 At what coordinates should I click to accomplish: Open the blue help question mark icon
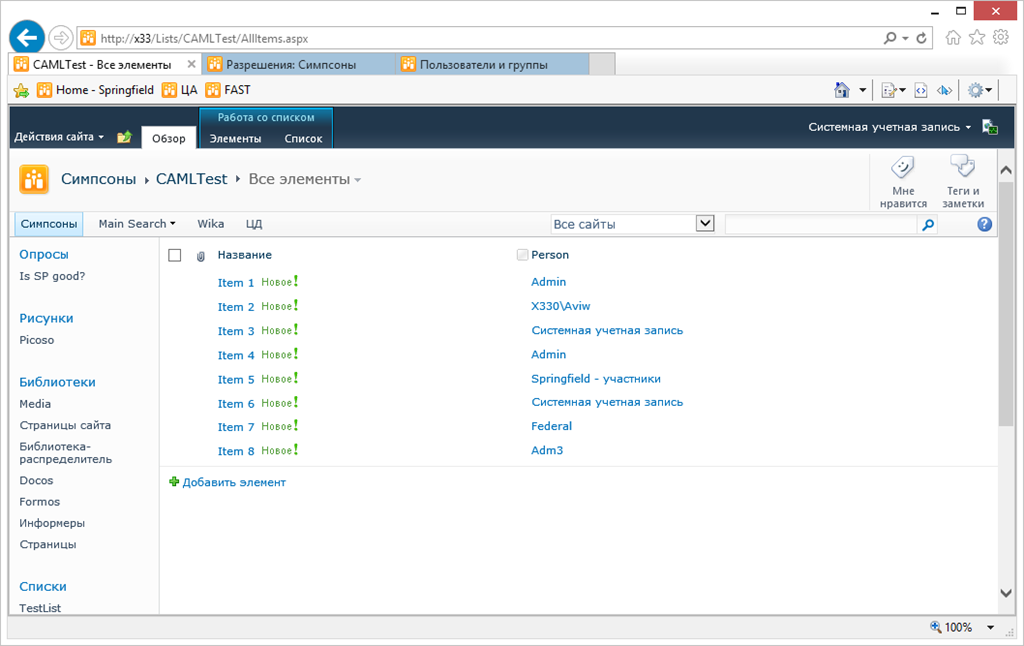coord(985,224)
